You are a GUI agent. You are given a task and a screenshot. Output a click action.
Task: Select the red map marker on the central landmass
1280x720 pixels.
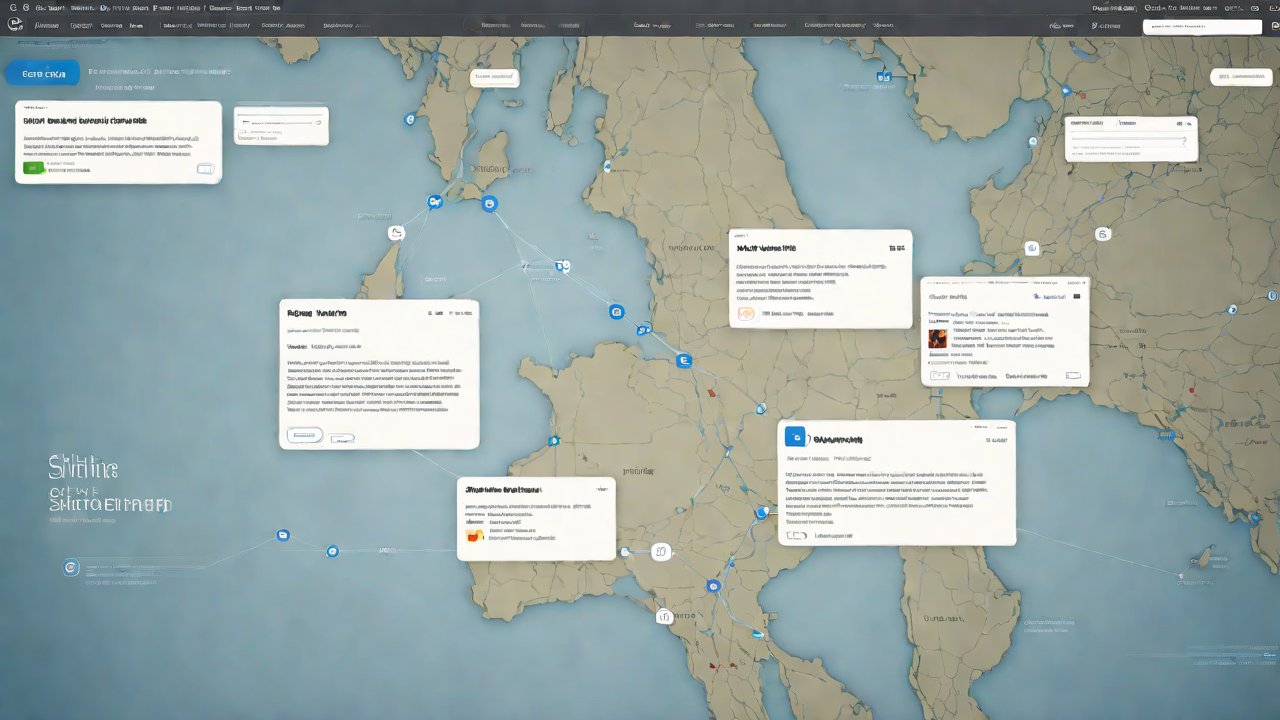(x=711, y=393)
